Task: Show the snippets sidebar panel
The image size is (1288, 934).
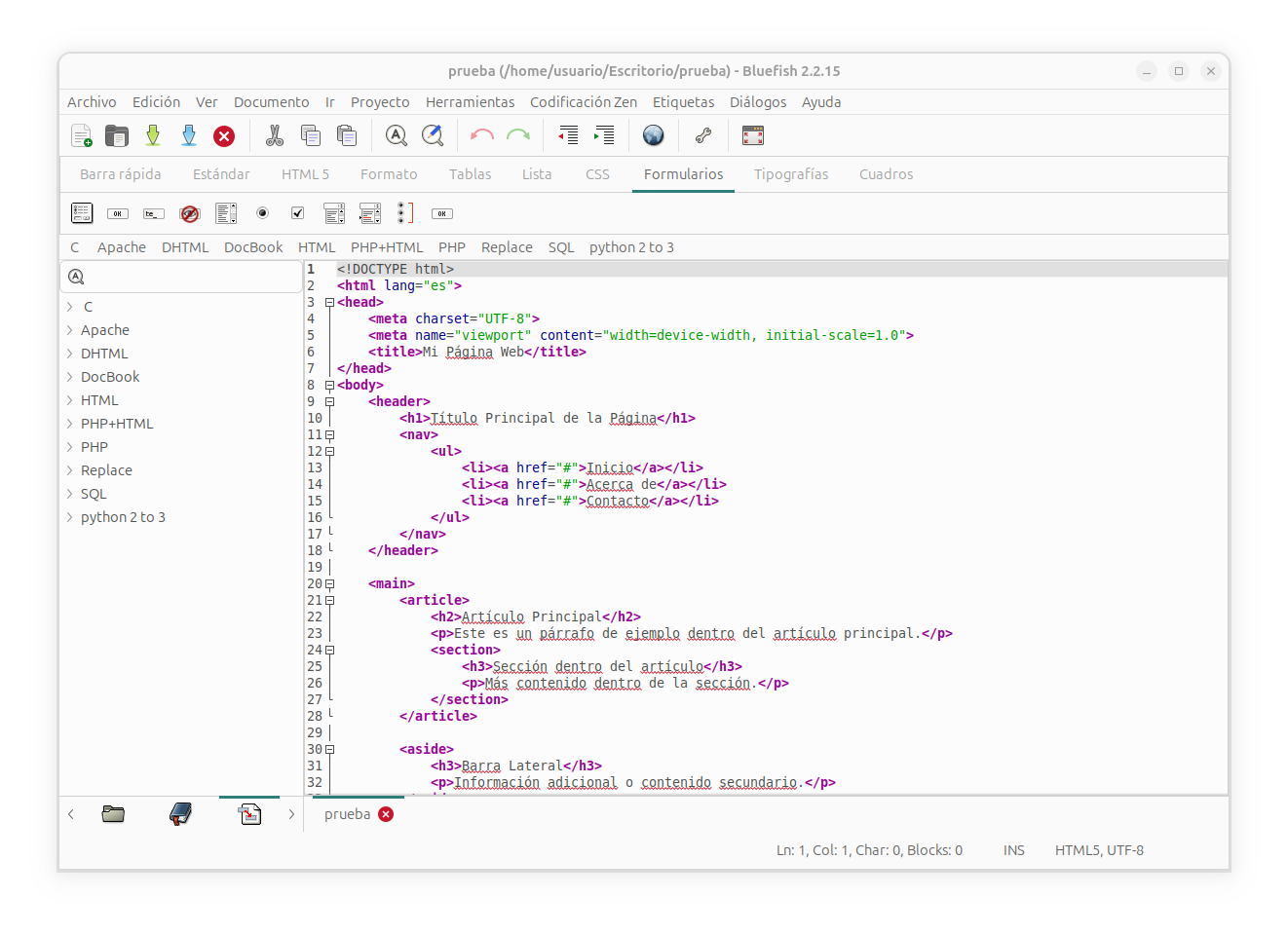Action: coord(250,814)
